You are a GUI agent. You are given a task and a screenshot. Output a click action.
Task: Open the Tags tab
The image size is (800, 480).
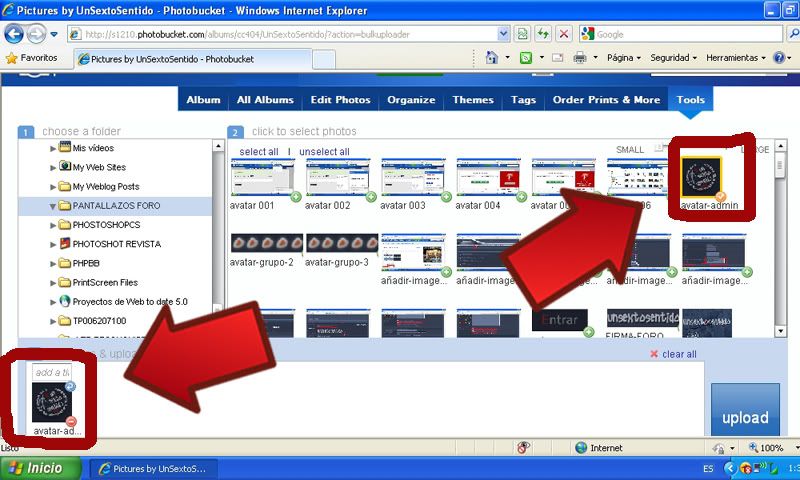coord(523,99)
